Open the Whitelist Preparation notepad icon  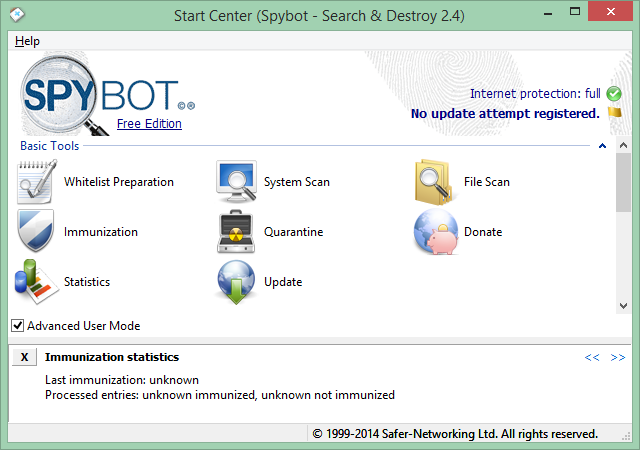pyautogui.click(x=36, y=182)
